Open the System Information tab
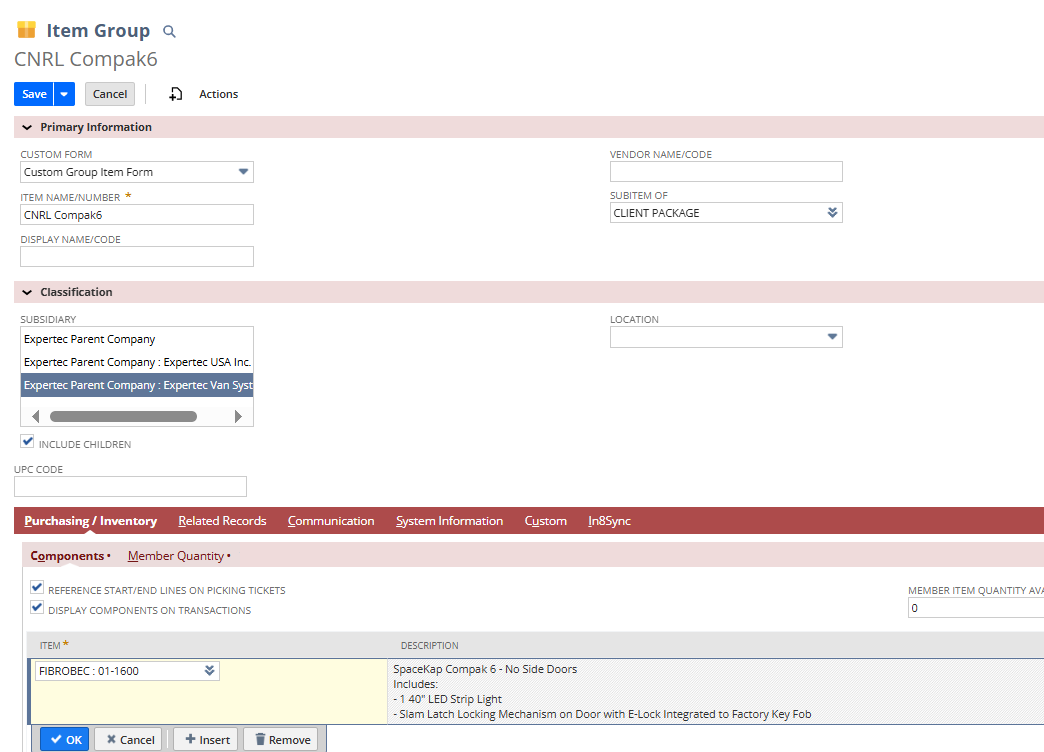 click(x=449, y=521)
